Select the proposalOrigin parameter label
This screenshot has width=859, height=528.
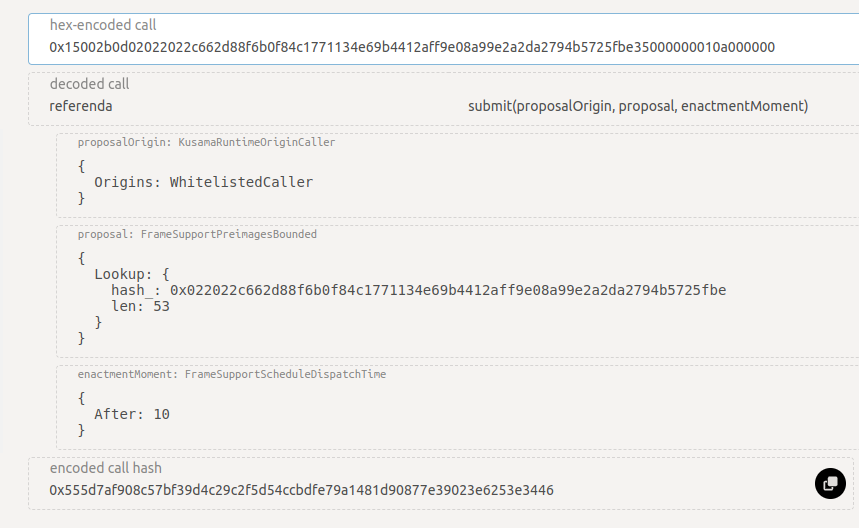tap(124, 142)
